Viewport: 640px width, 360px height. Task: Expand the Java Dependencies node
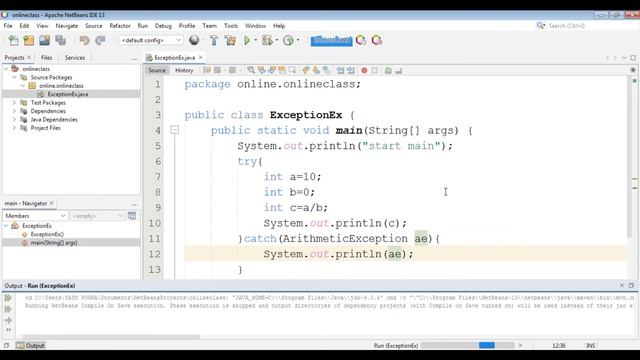tap(14, 120)
